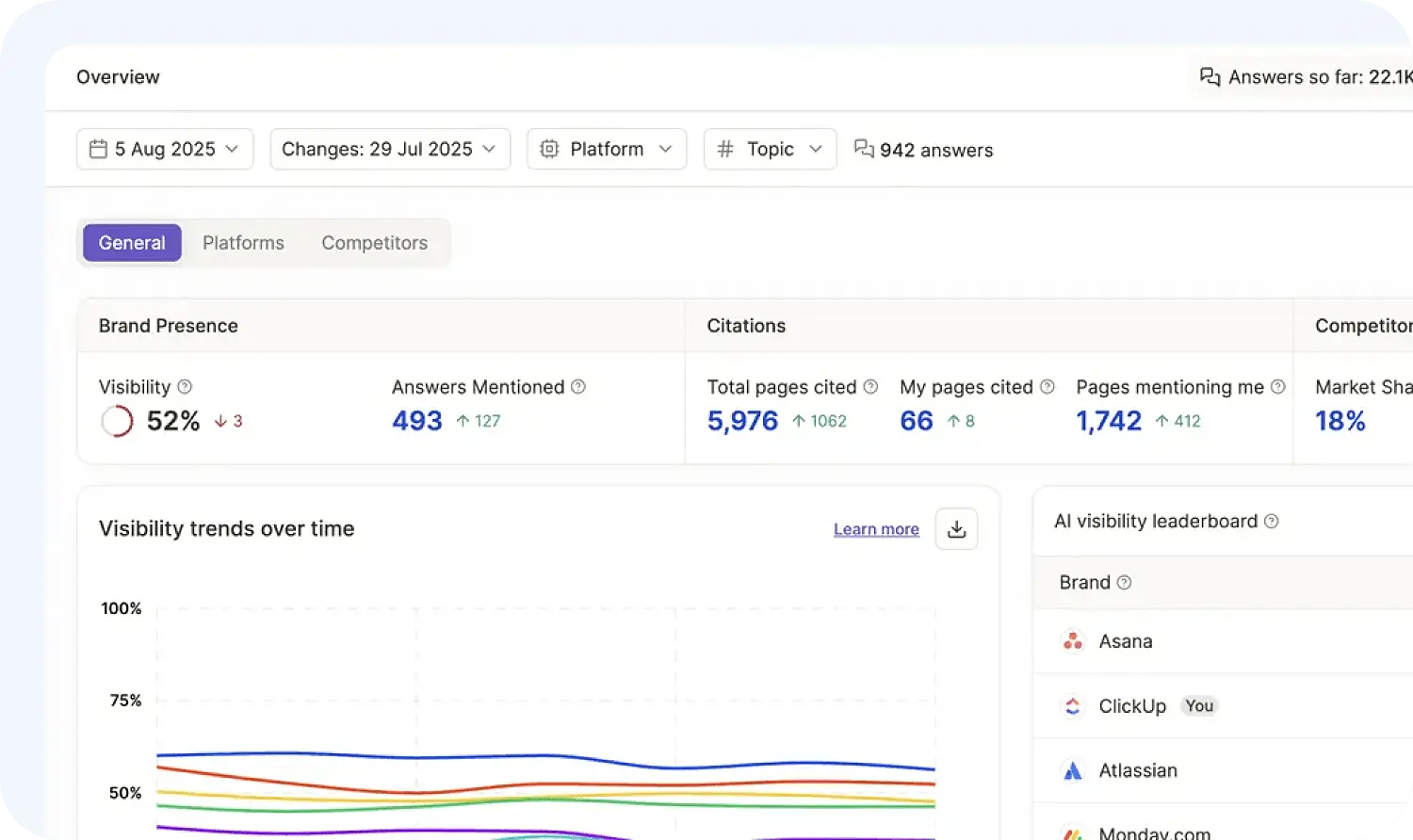Expand the Platform filter dropdown
The image size is (1413, 840).
606,149
